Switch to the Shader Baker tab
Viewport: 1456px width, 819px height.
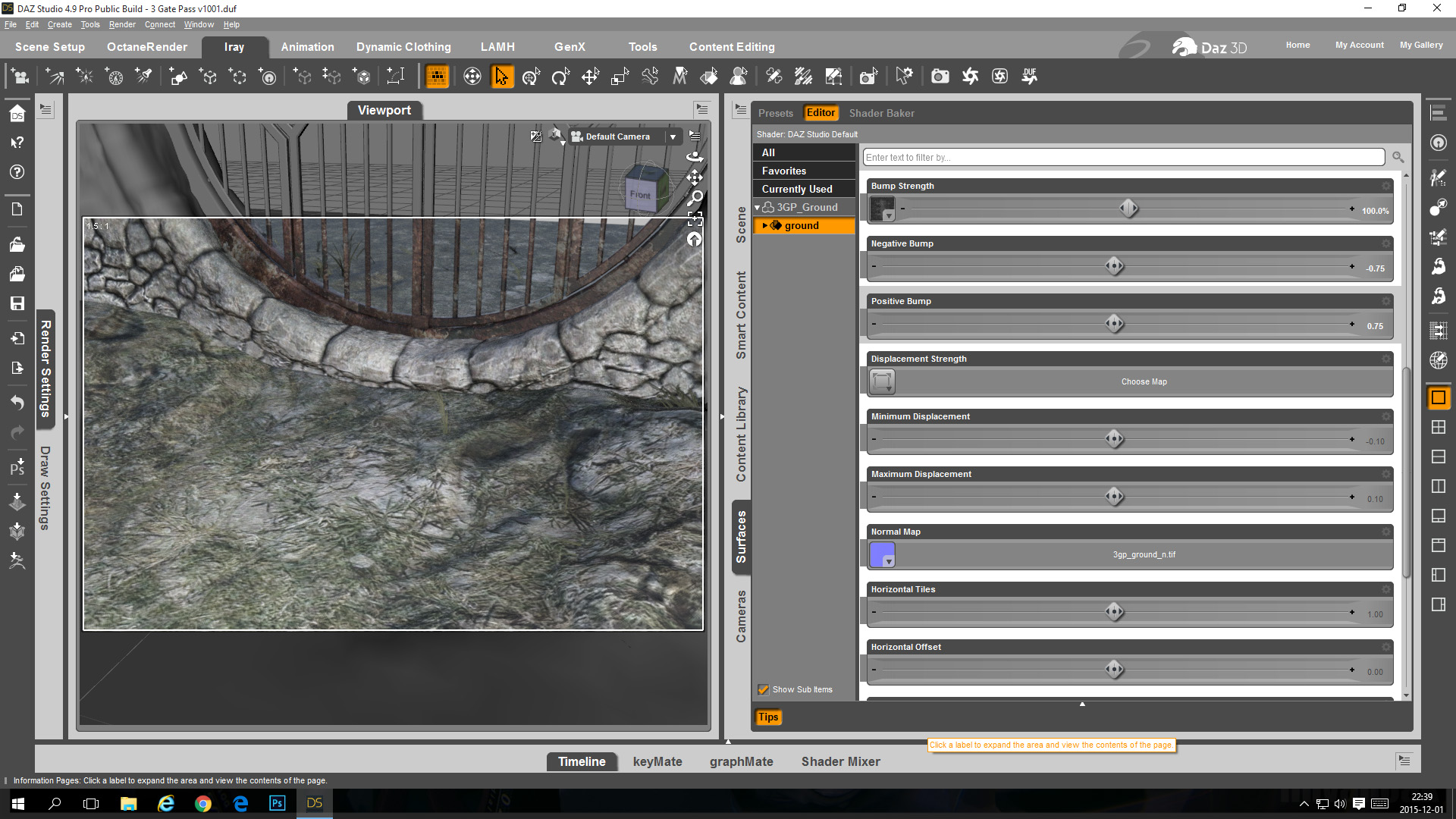coord(881,113)
